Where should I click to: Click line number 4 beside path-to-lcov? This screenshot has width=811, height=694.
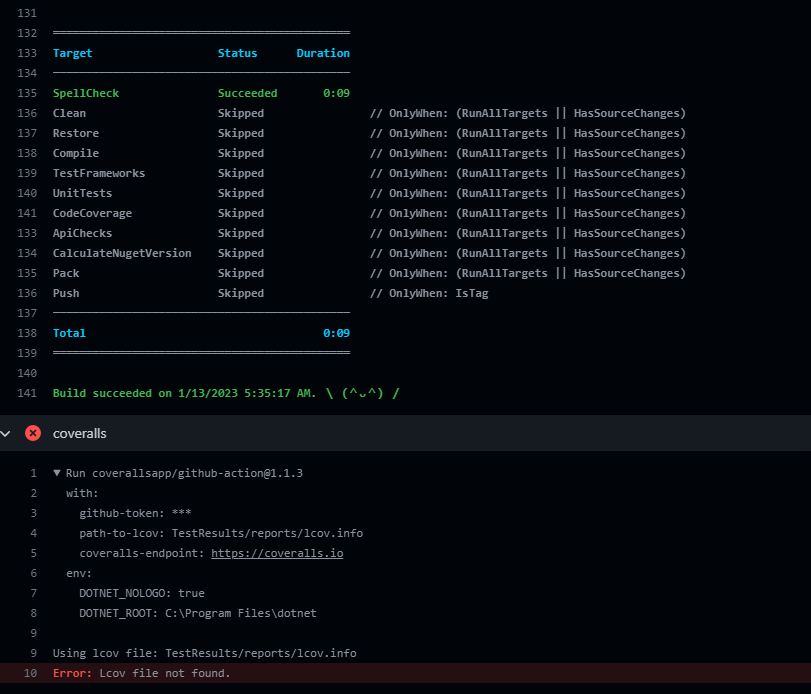coord(34,533)
